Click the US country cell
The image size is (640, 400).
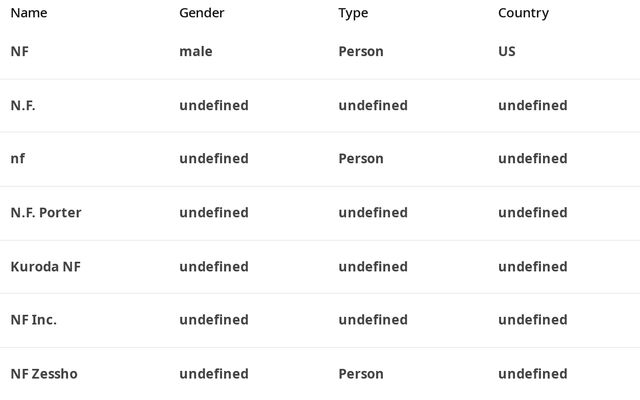tap(507, 51)
